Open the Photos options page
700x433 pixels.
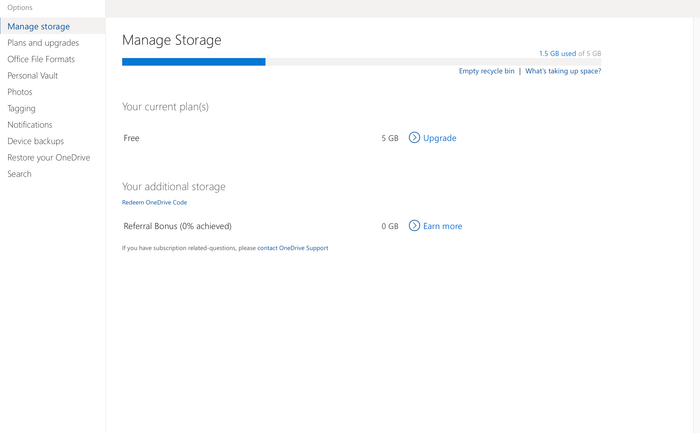tap(20, 92)
